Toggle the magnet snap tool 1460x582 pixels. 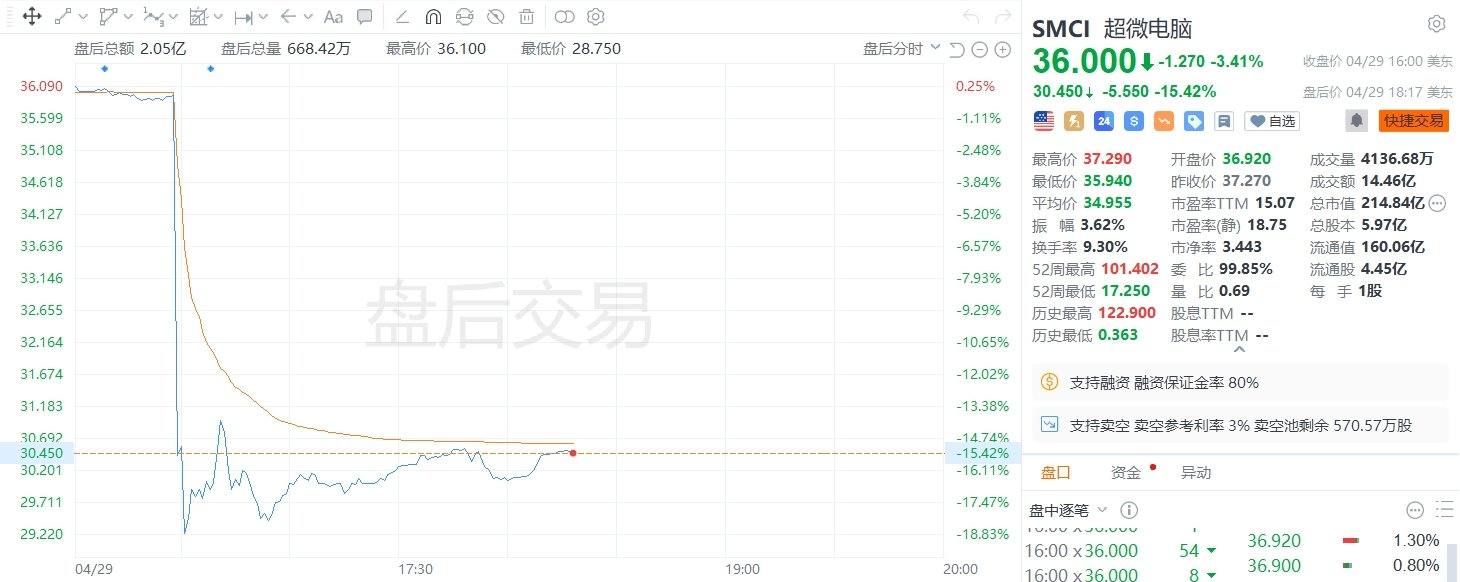point(433,17)
